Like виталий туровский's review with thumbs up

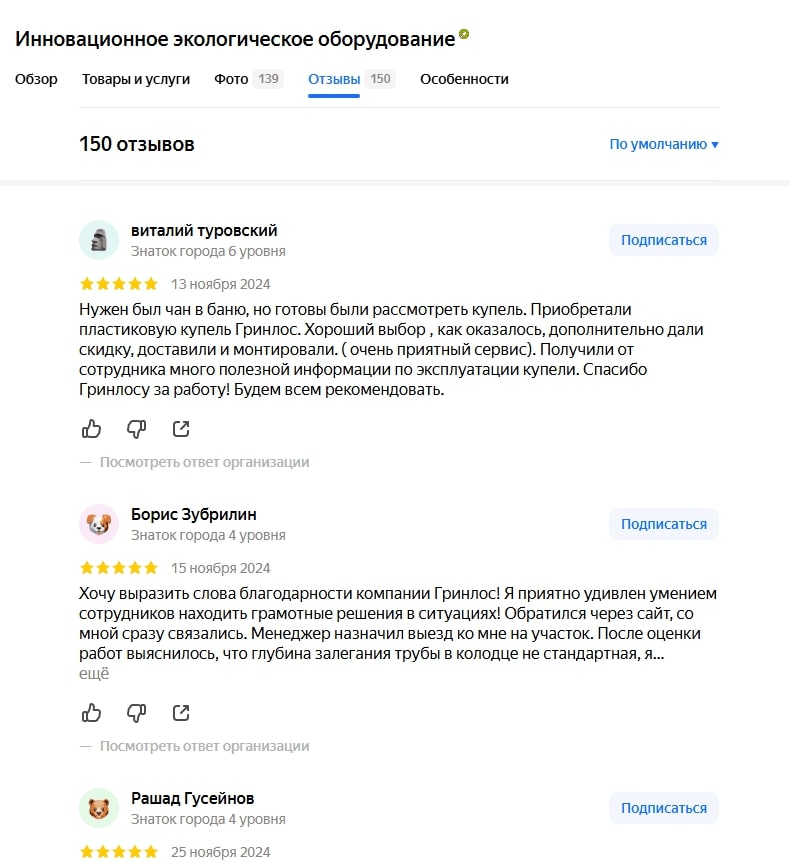point(92,429)
